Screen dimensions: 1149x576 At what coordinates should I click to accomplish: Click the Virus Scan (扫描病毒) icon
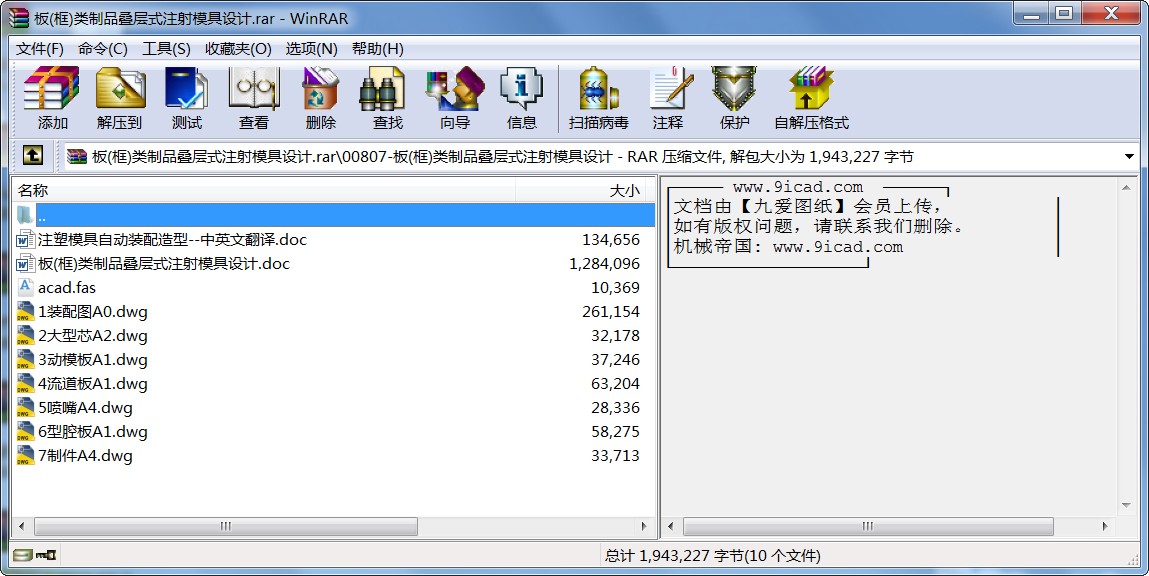[x=598, y=98]
